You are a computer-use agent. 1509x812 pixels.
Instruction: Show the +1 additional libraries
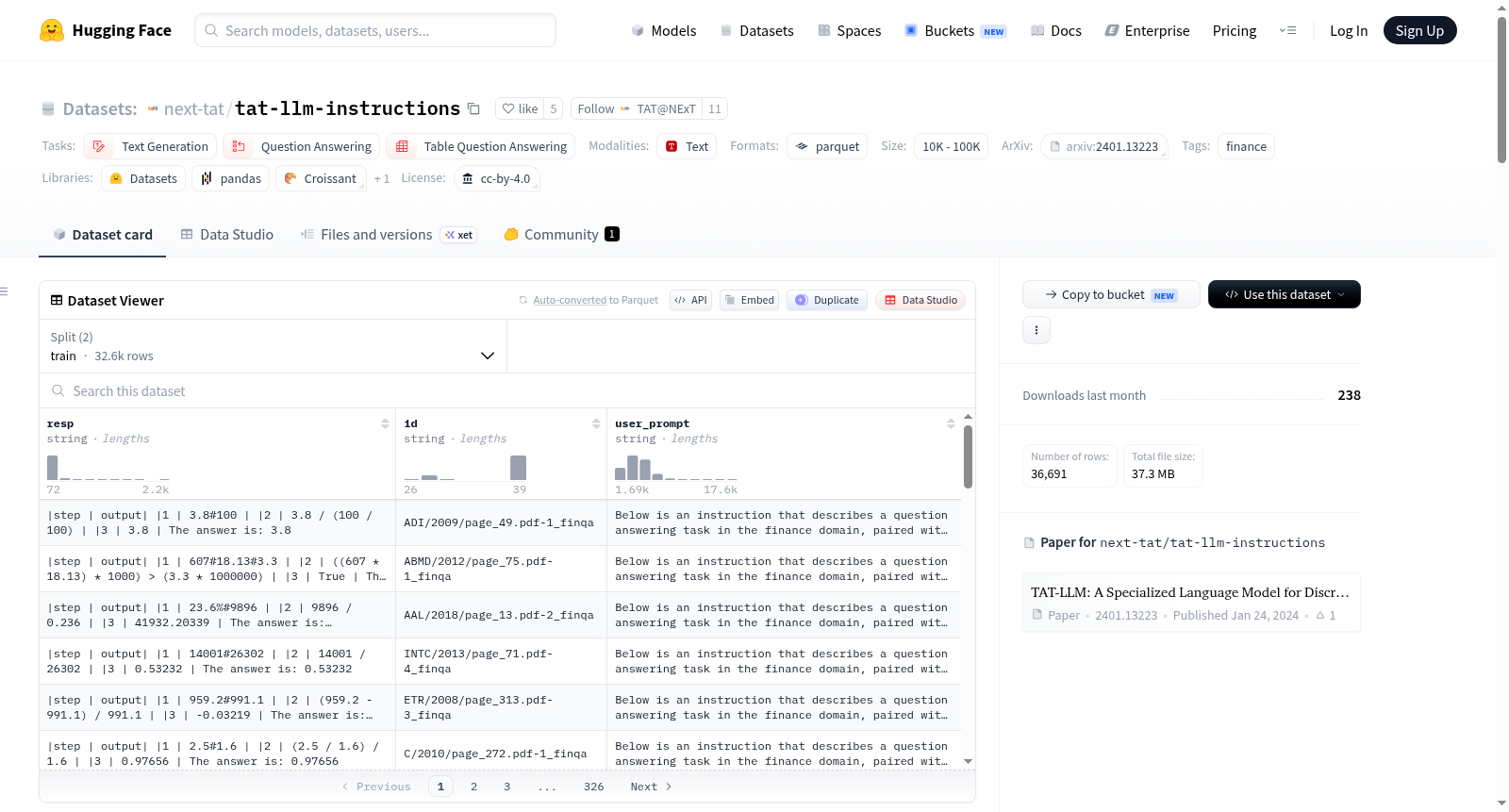point(381,178)
